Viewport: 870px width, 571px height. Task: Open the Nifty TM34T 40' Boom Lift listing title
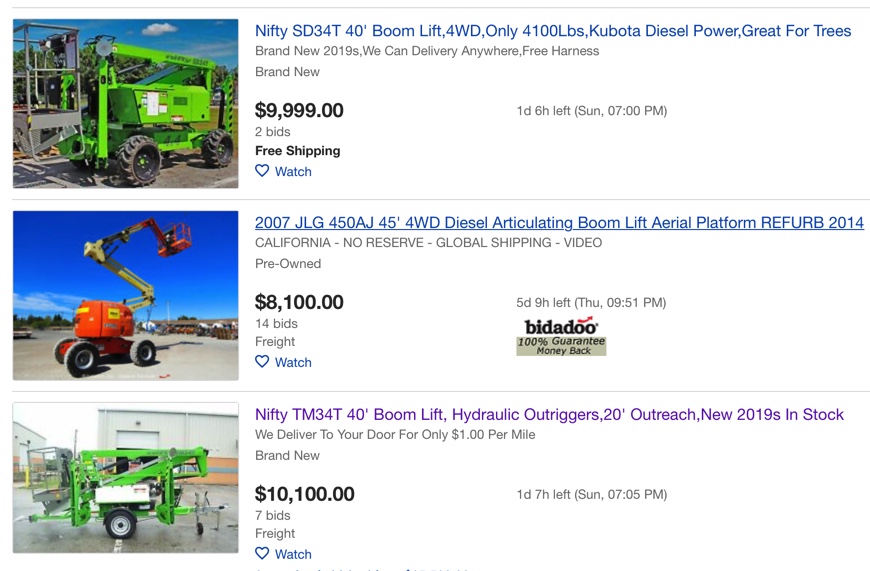pyautogui.click(x=549, y=415)
